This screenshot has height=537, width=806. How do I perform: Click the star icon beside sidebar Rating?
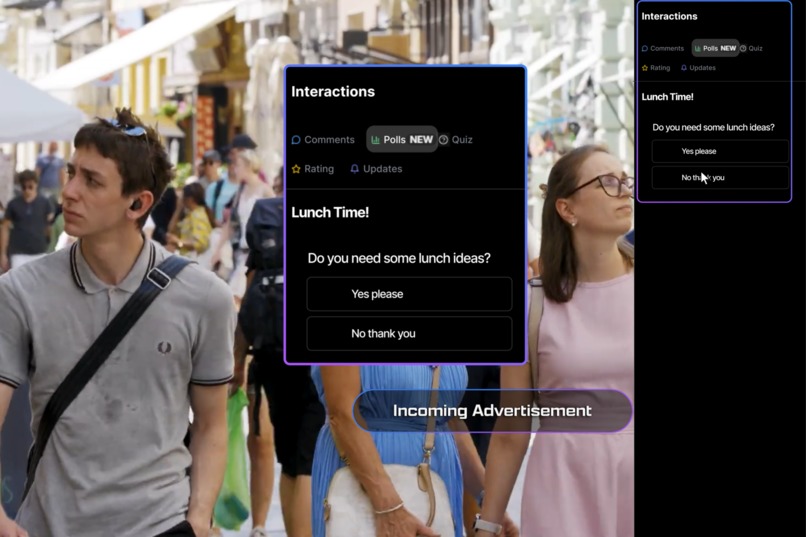645,68
